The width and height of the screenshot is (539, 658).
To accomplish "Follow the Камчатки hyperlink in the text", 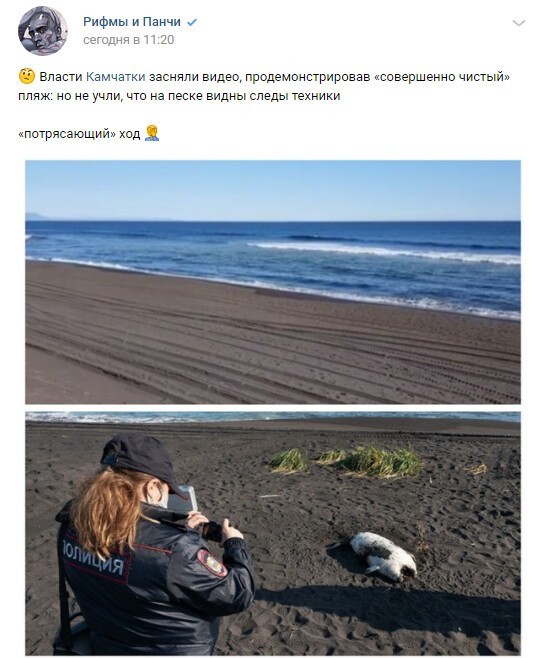I will [116, 77].
